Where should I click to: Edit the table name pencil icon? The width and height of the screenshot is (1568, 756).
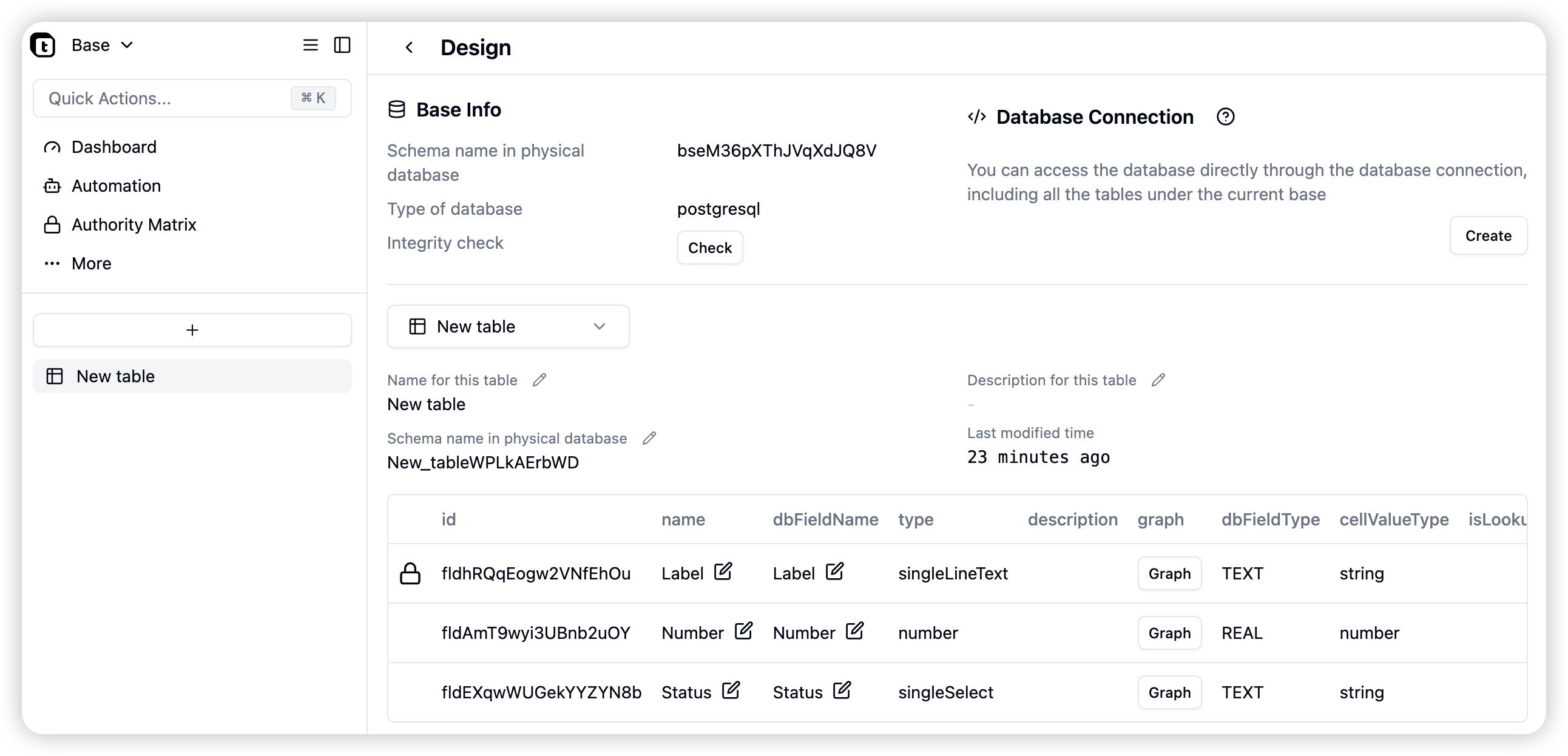coord(539,380)
